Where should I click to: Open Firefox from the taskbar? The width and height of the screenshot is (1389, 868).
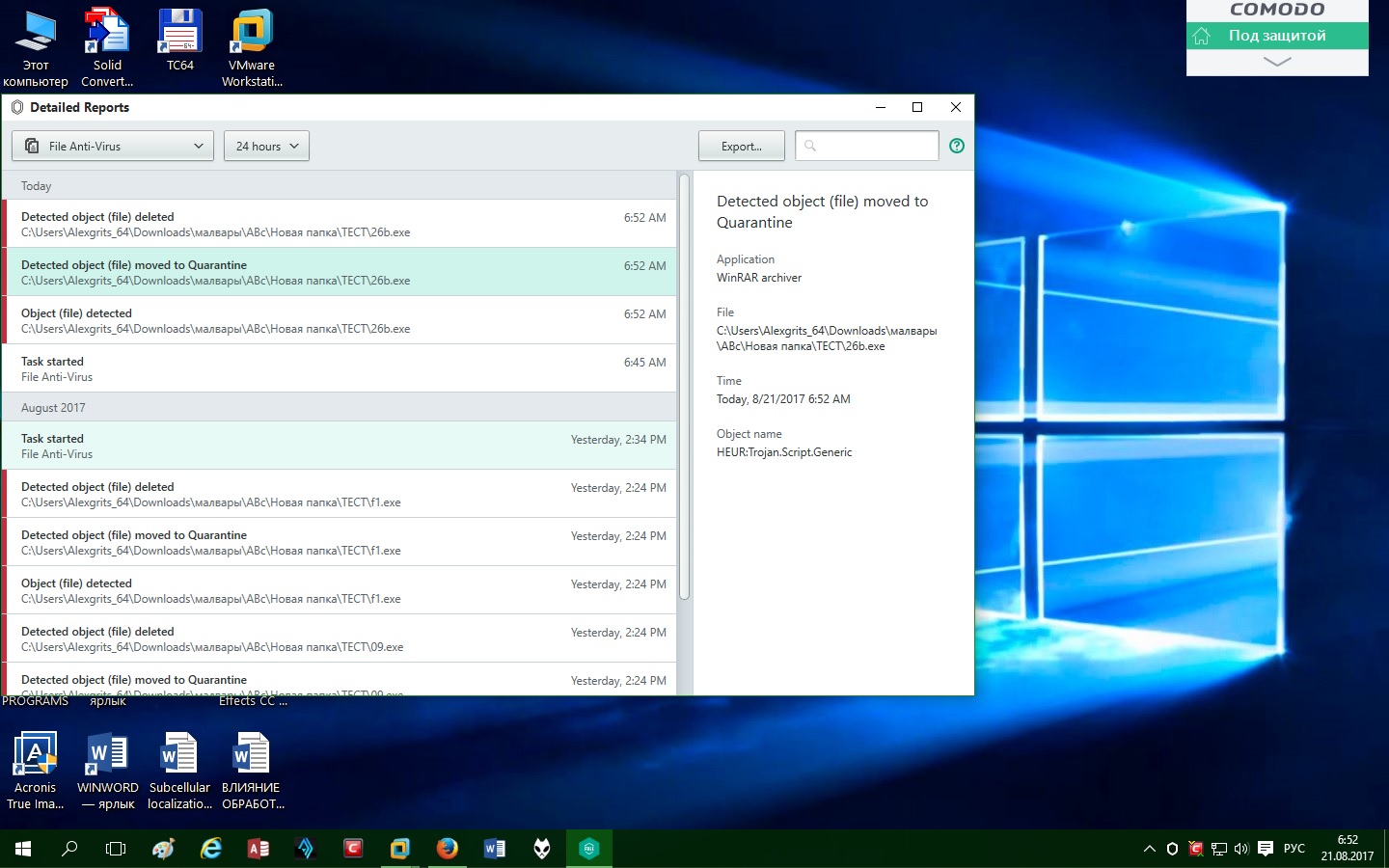point(447,849)
